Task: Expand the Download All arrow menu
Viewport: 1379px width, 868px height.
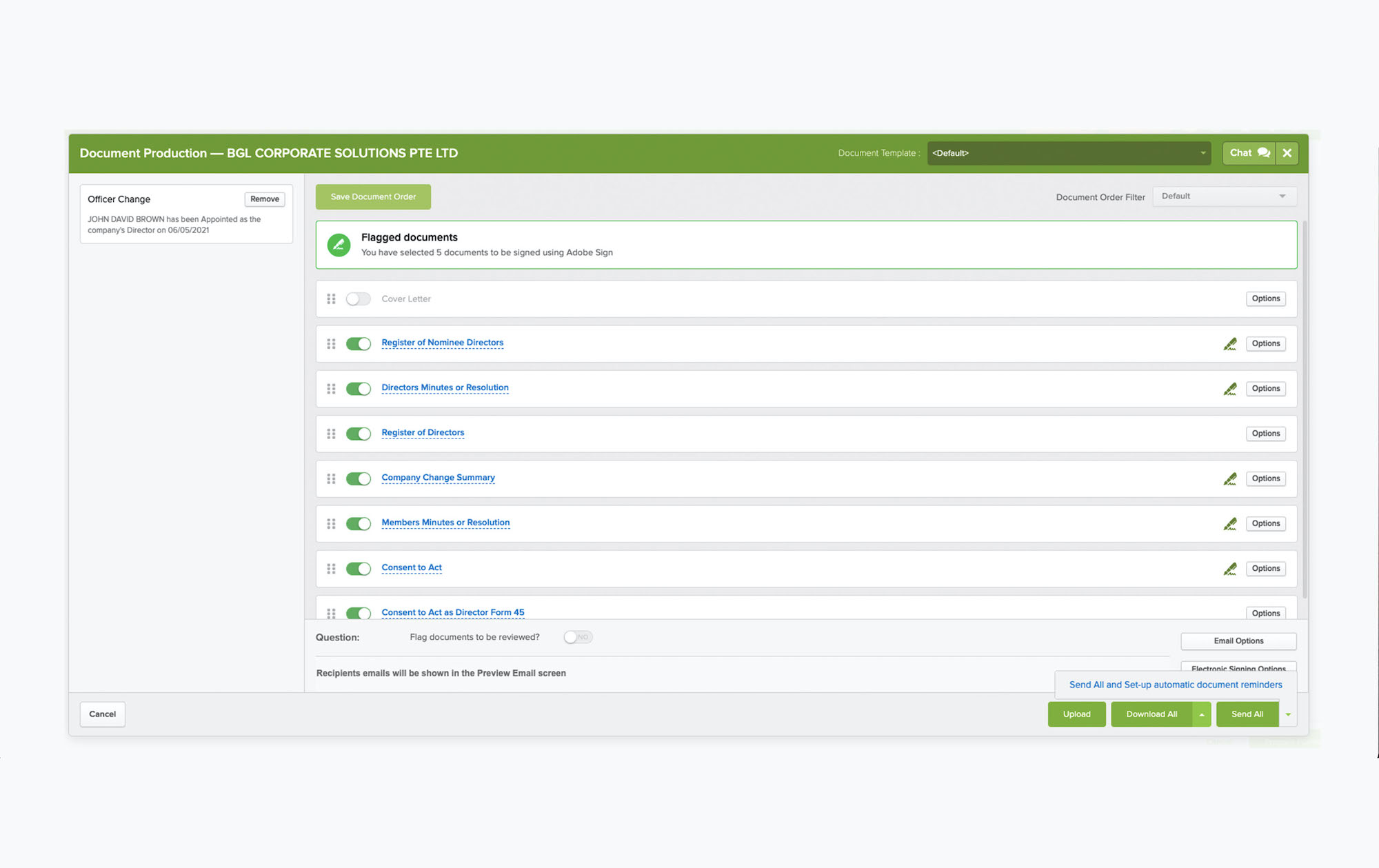Action: coord(1202,714)
